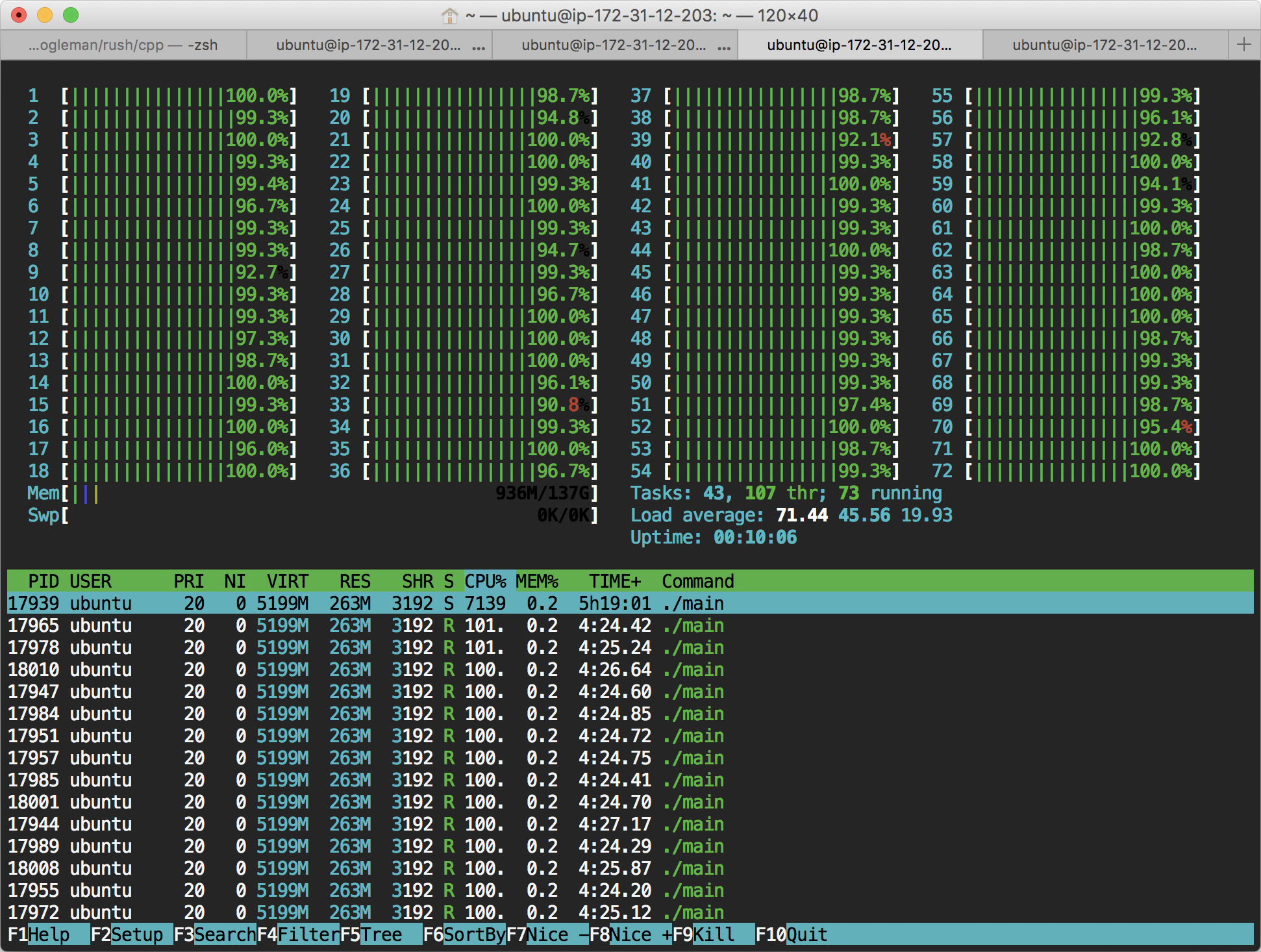The height and width of the screenshot is (952, 1261).
Task: Select process row with PID 17984
Action: 630,714
